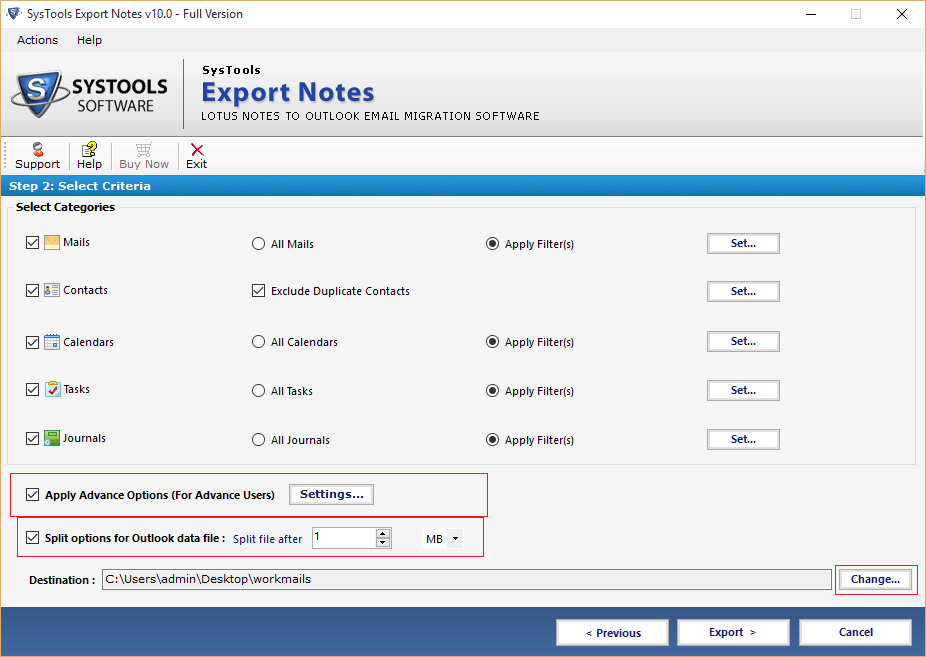Click the Tasks clipboard icon
926x657 pixels.
[x=52, y=389]
